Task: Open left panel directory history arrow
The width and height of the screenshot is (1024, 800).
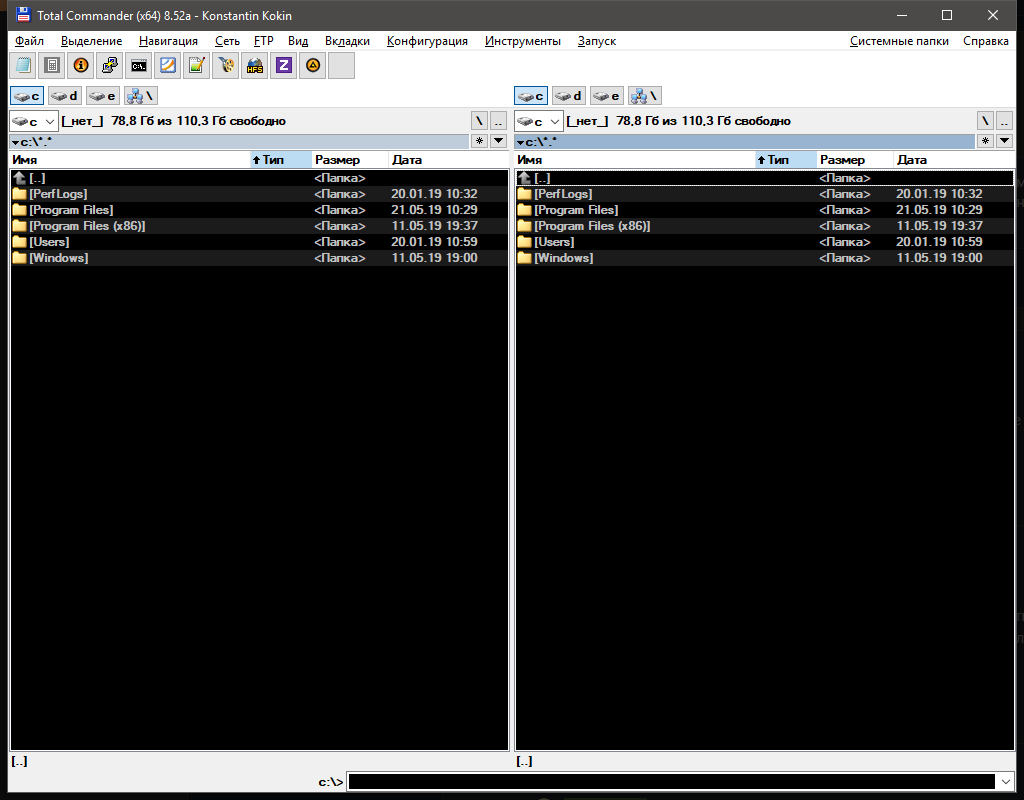Action: point(498,141)
